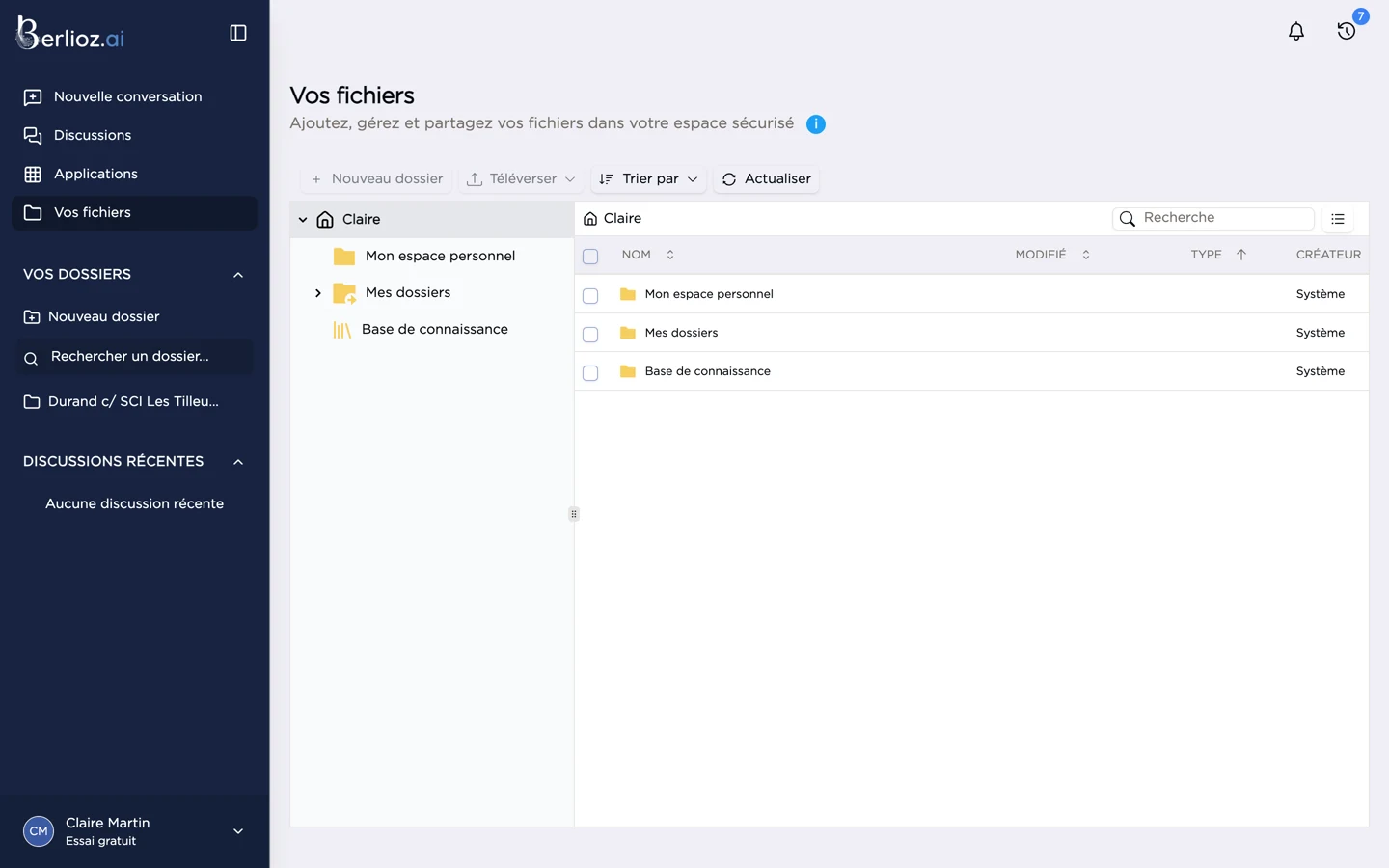1389x868 pixels.
Task: Collapse the sidebar with the panel icon
Action: [x=238, y=33]
